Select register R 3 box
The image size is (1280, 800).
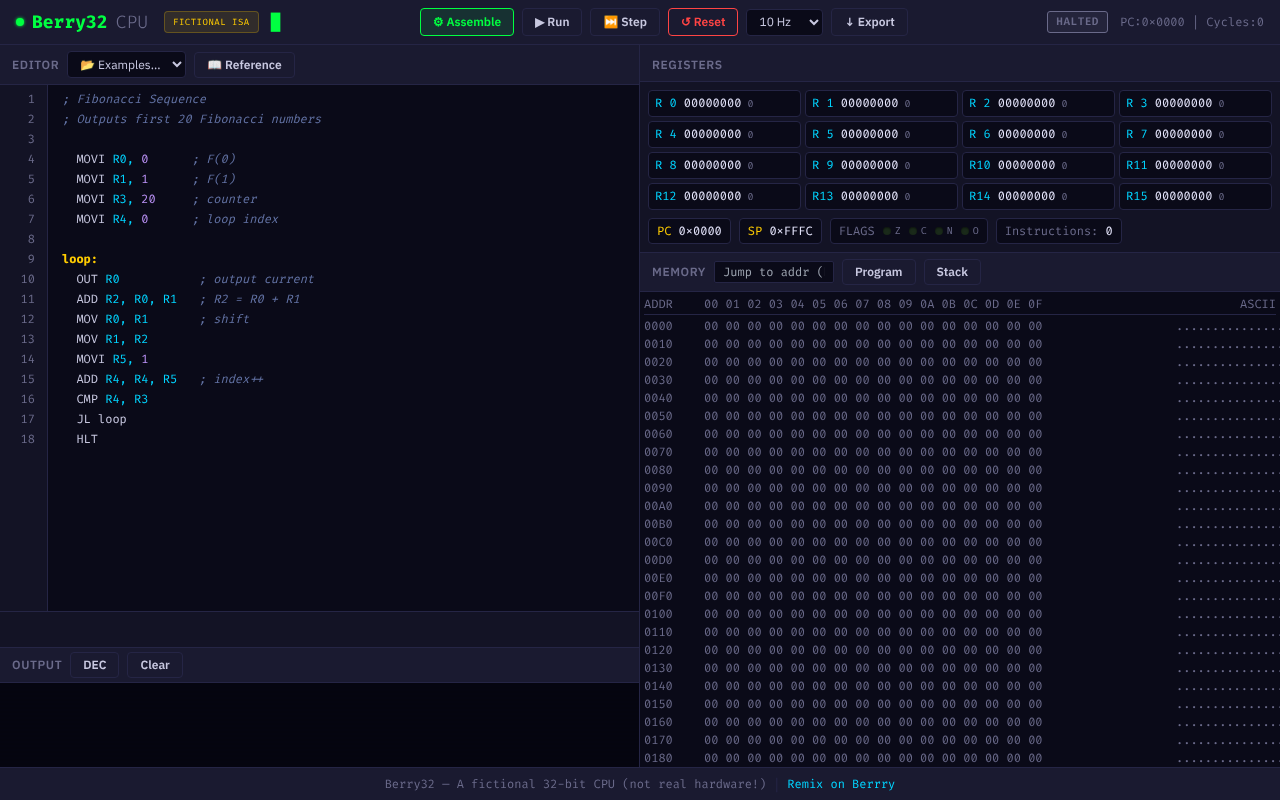click(1195, 103)
